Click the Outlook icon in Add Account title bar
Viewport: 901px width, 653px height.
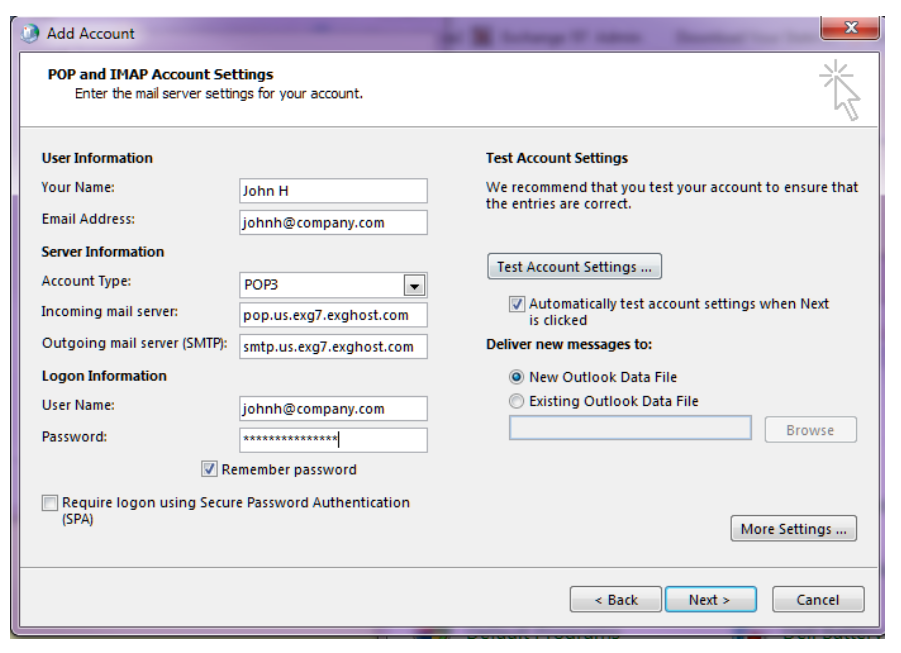(x=29, y=33)
